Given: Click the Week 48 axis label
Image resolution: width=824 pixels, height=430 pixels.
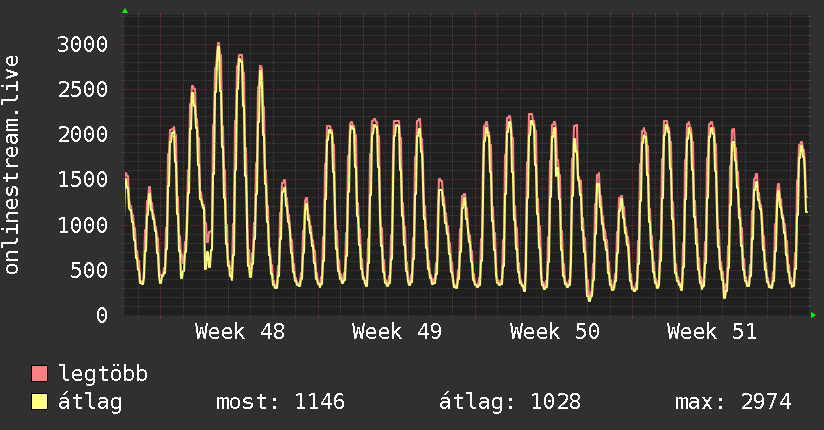Looking at the screenshot, I should pyautogui.click(x=239, y=332).
